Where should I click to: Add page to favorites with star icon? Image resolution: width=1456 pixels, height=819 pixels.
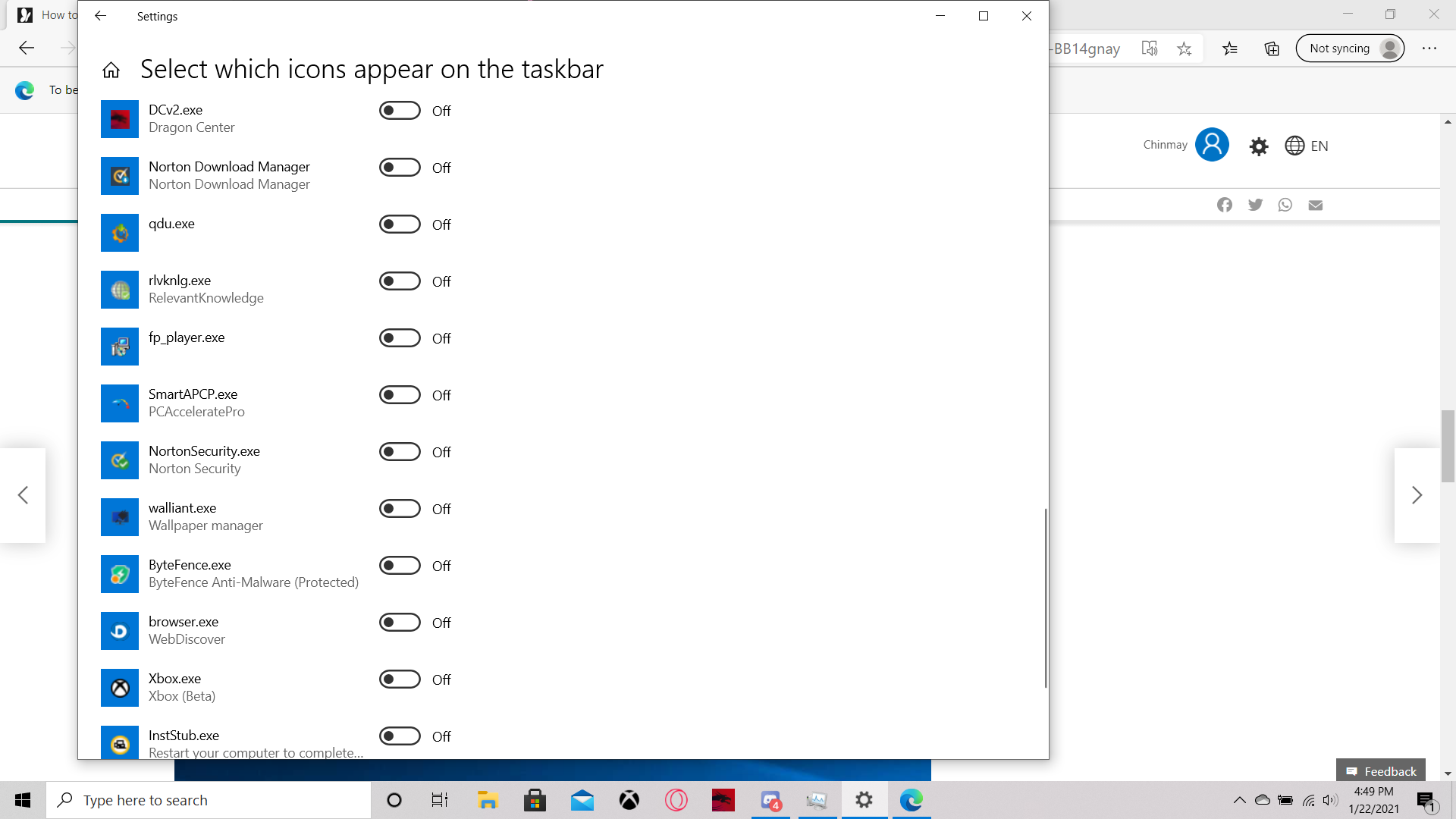coord(1185,49)
